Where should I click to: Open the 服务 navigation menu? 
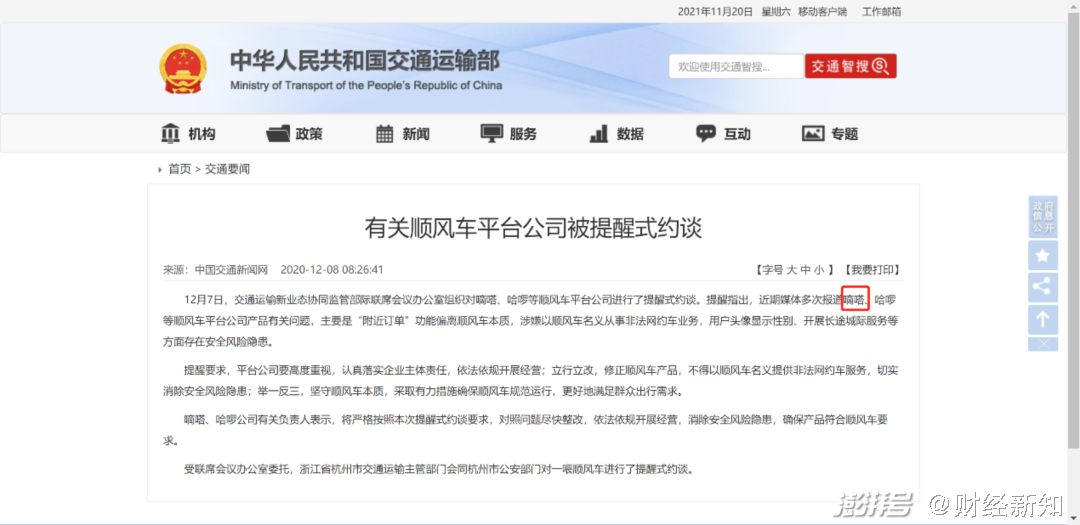(x=509, y=134)
